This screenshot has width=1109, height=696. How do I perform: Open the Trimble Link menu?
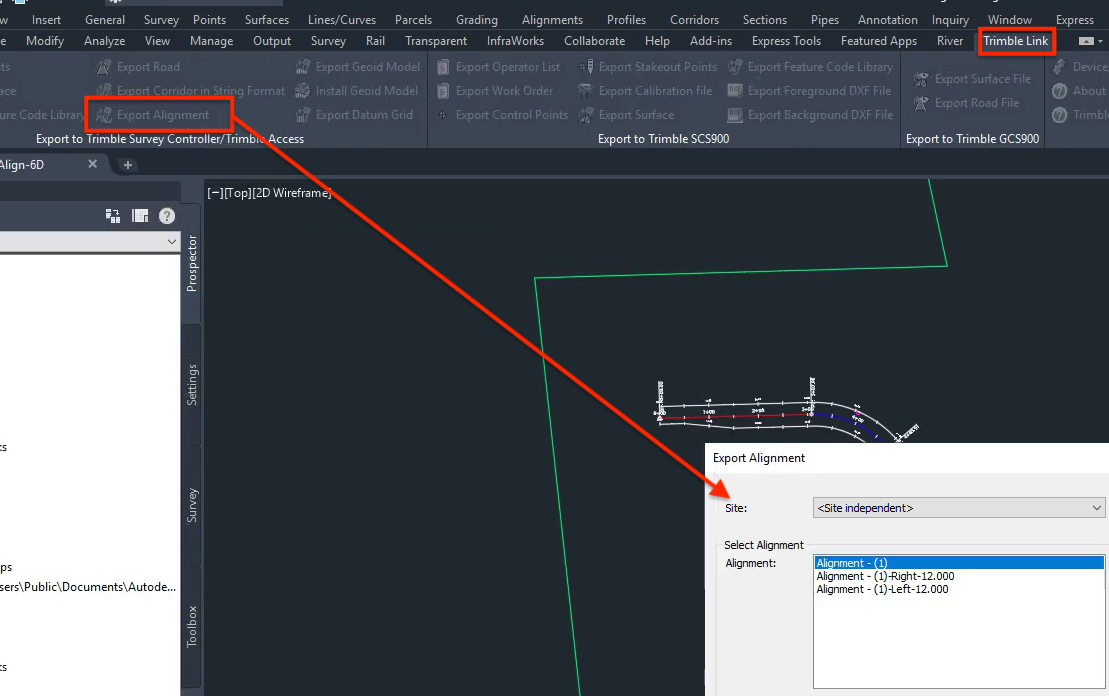pos(1016,40)
